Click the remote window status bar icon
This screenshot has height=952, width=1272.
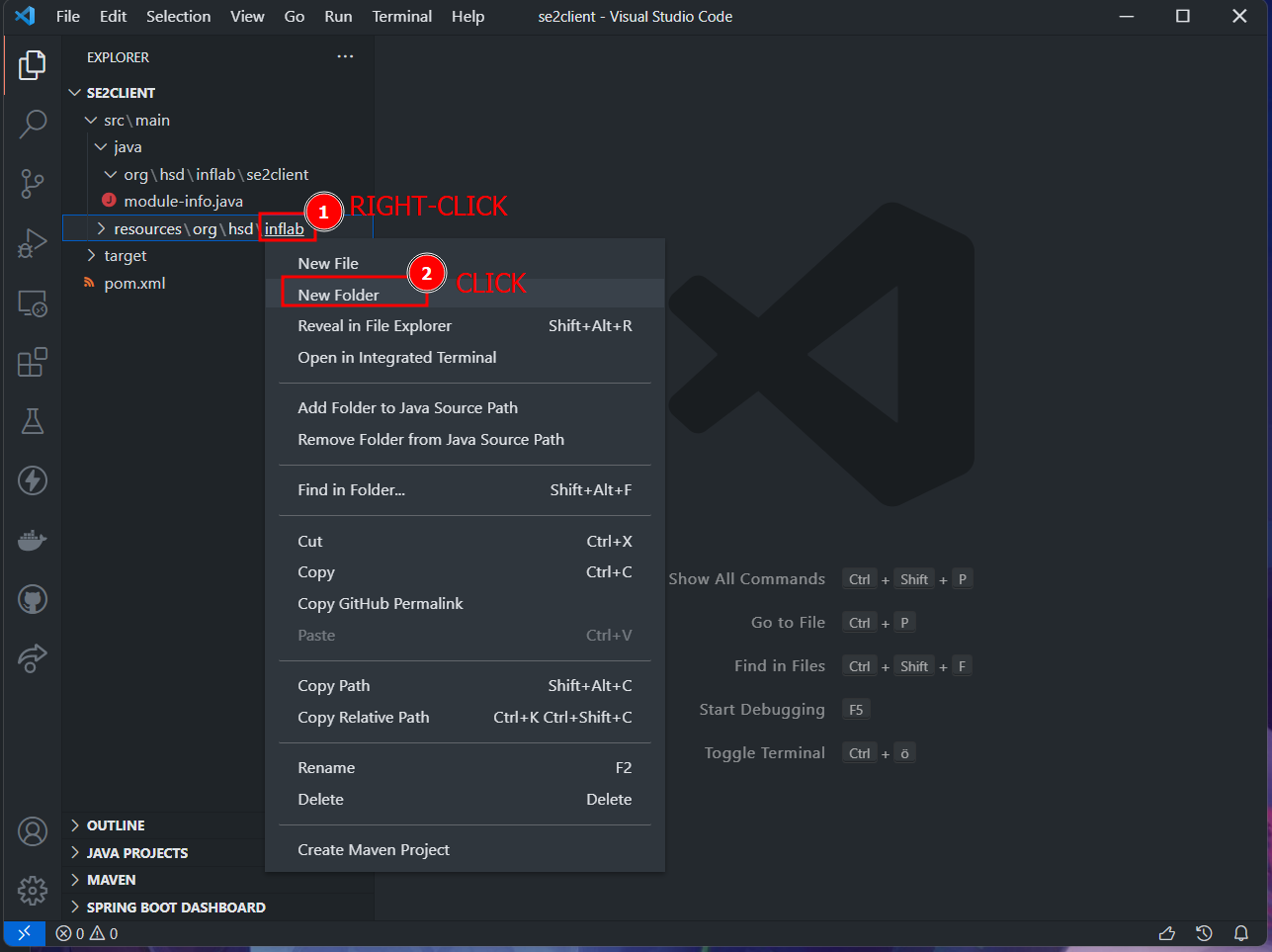click(x=24, y=933)
